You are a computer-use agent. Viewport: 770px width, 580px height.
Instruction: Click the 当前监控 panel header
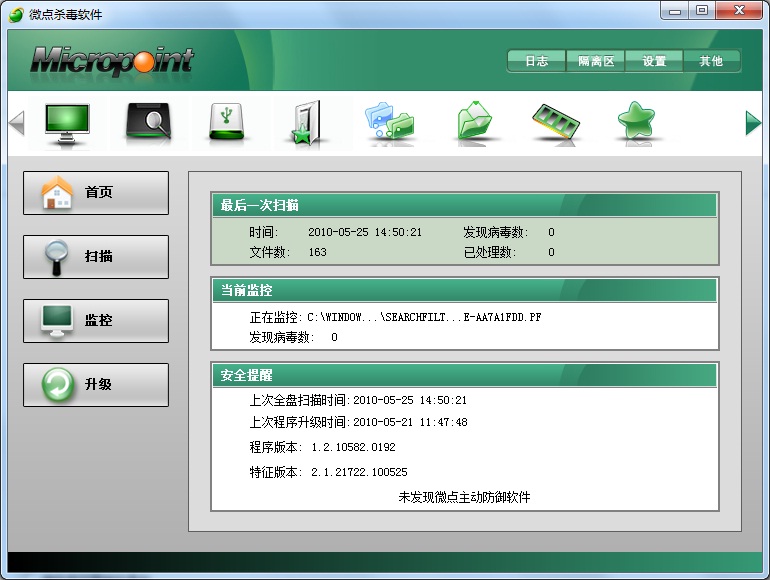465,290
